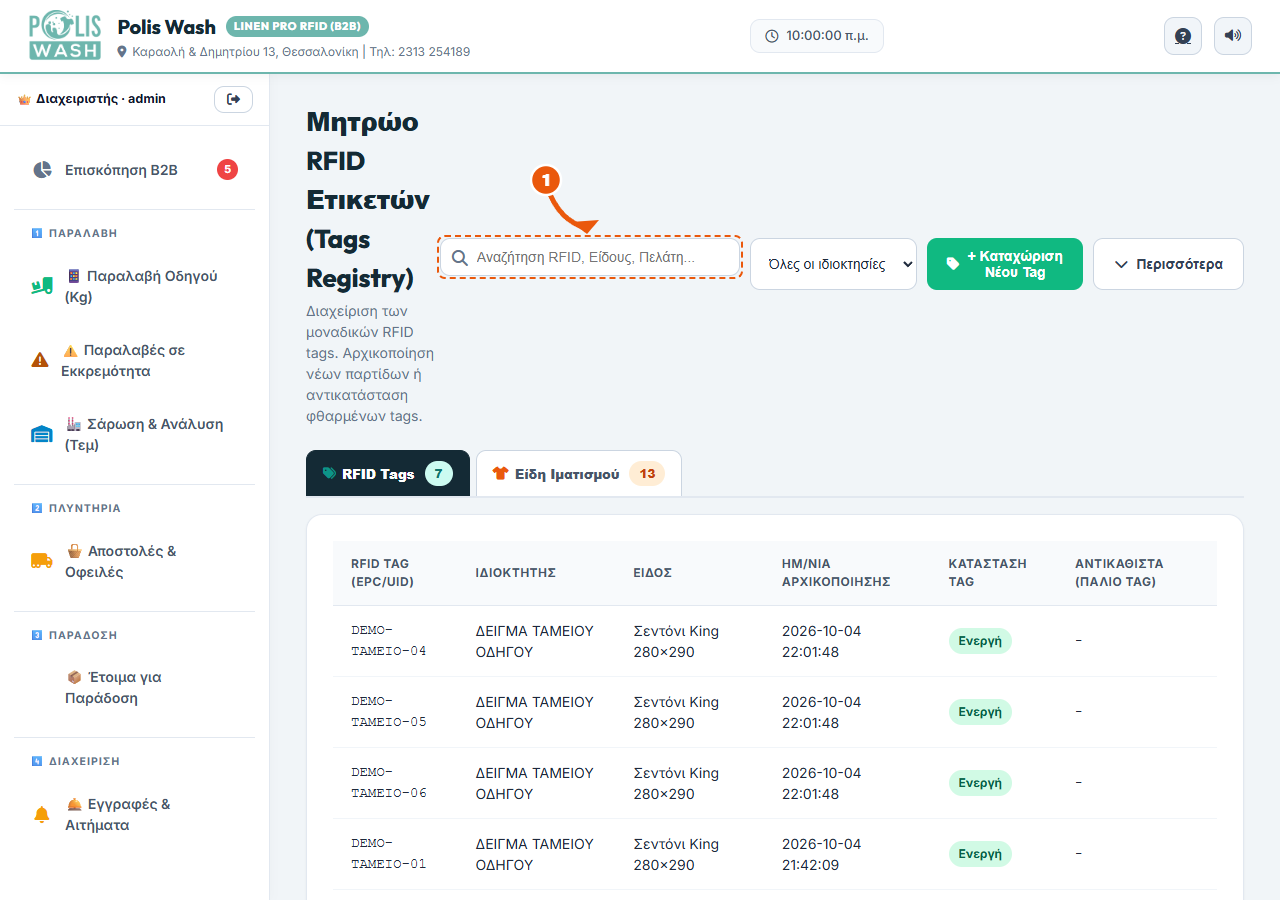The height and width of the screenshot is (900, 1280).
Task: Switch to the RFID Tags tab
Action: (x=388, y=473)
